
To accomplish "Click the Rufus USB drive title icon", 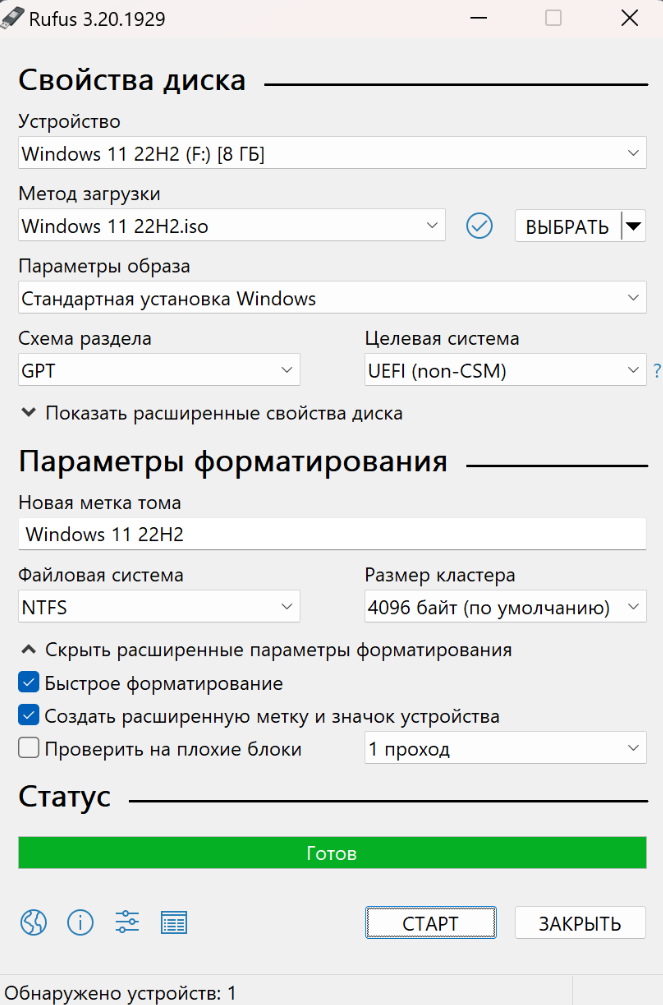I will click(13, 18).
